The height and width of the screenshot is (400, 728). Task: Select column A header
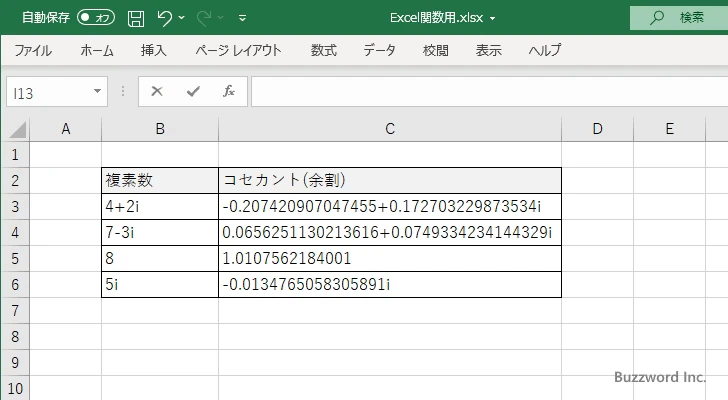[65, 129]
